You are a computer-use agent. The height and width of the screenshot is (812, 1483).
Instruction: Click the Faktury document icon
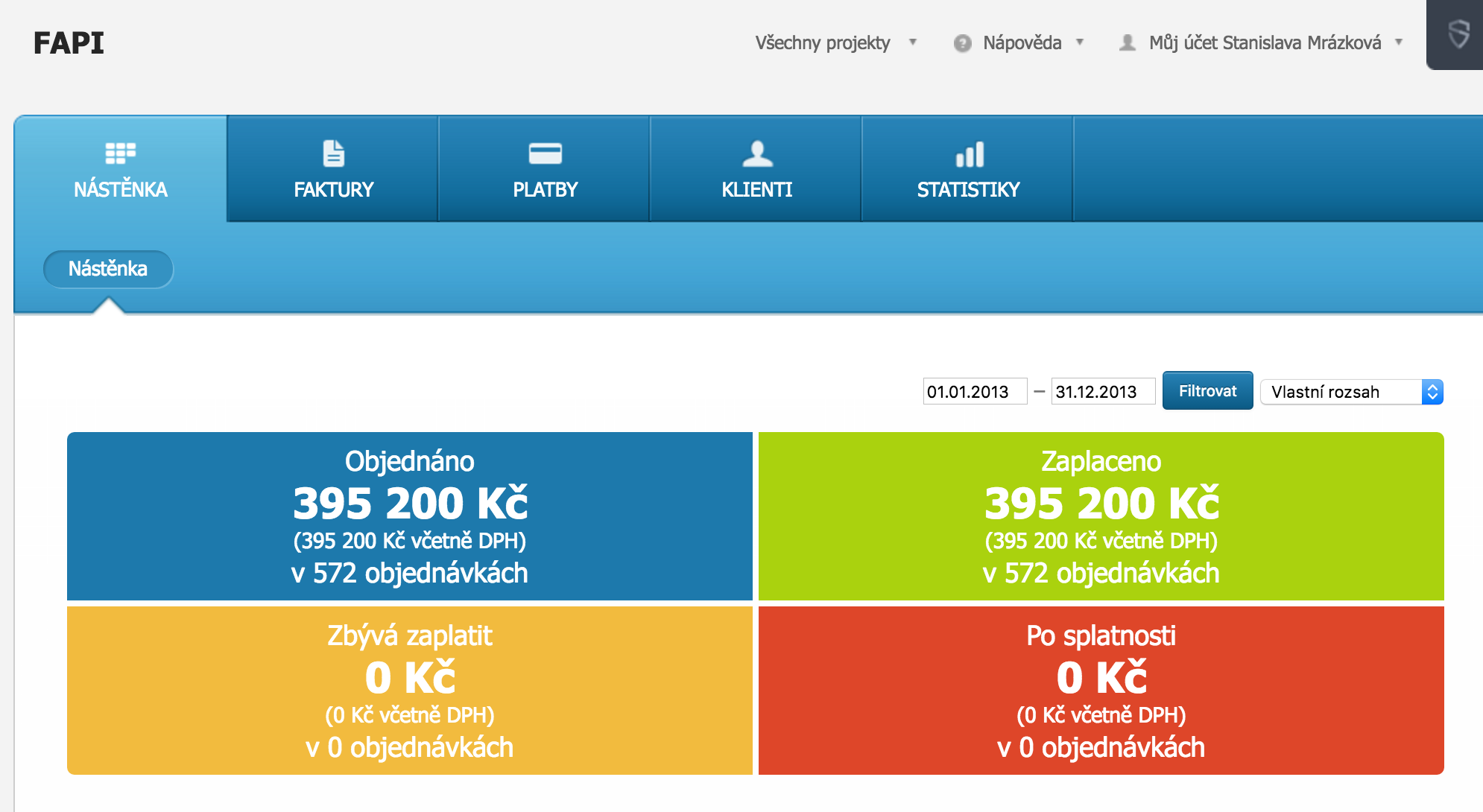(x=333, y=153)
